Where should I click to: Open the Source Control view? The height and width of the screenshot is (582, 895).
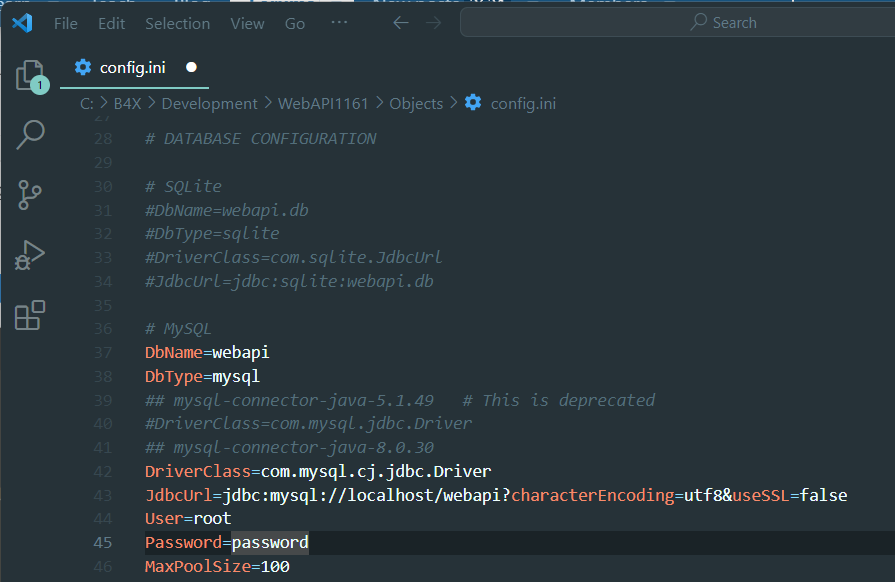pyautogui.click(x=30, y=194)
